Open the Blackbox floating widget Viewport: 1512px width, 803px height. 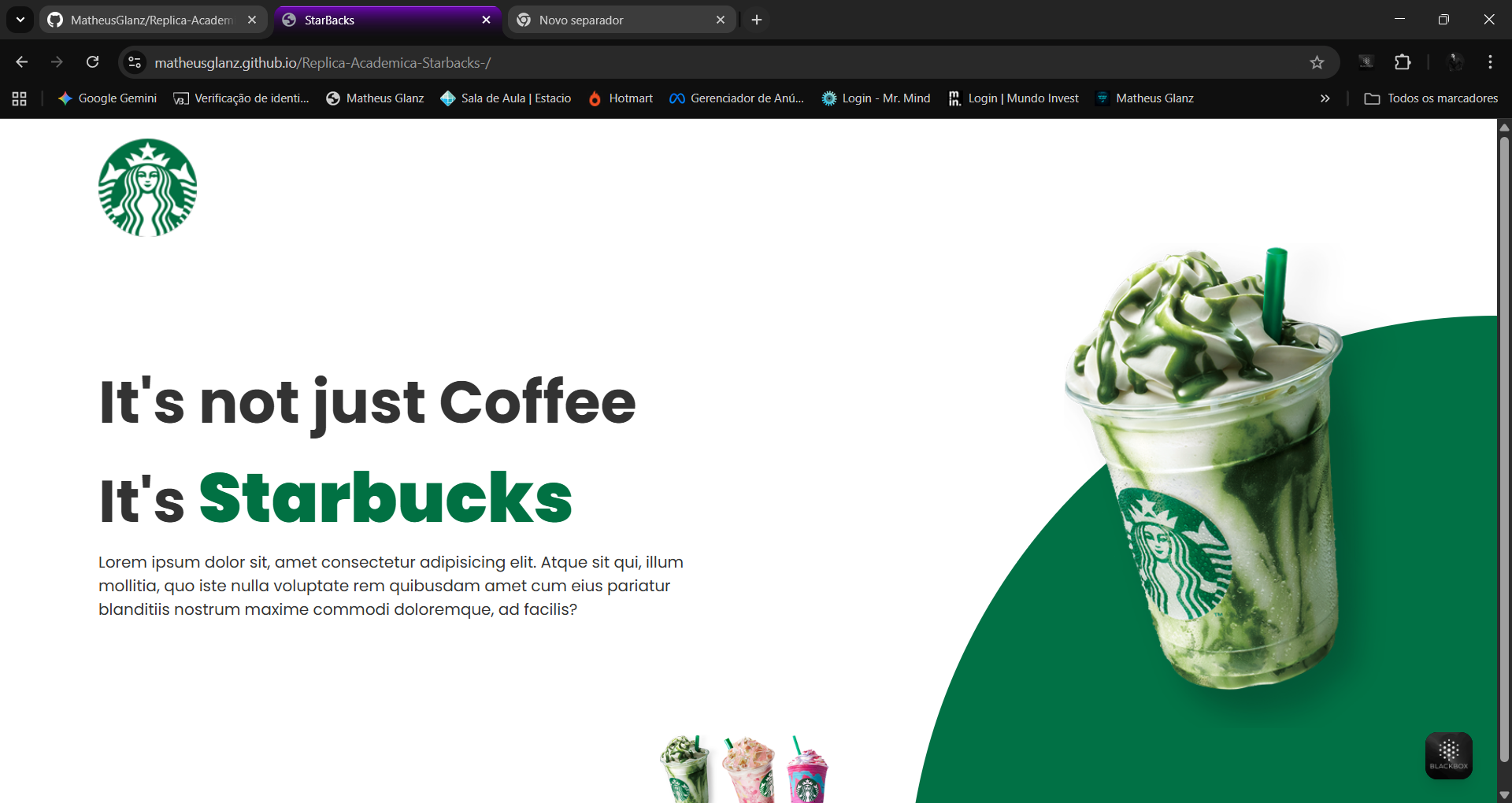click(x=1448, y=755)
